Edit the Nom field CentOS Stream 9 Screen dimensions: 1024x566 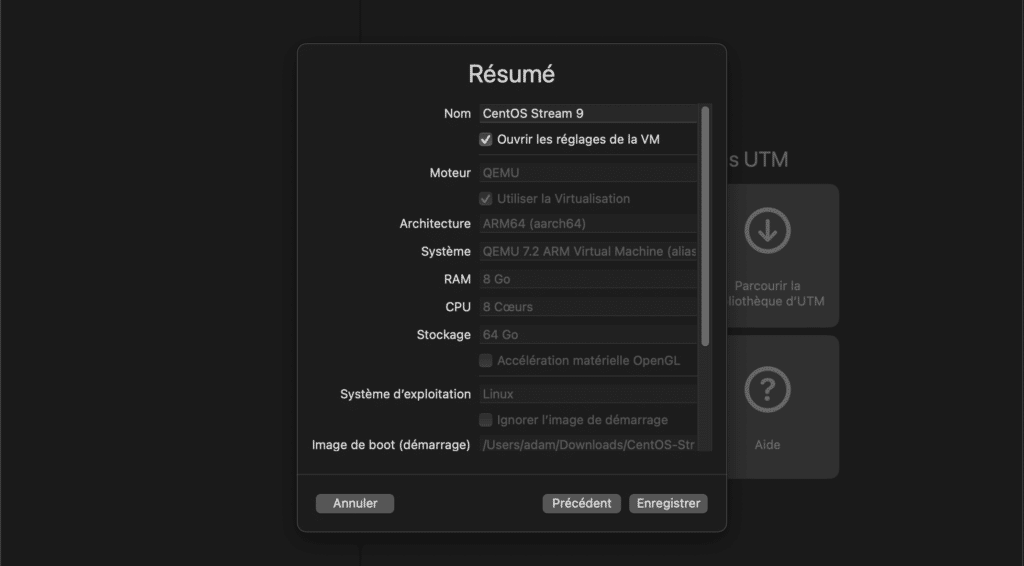point(588,114)
